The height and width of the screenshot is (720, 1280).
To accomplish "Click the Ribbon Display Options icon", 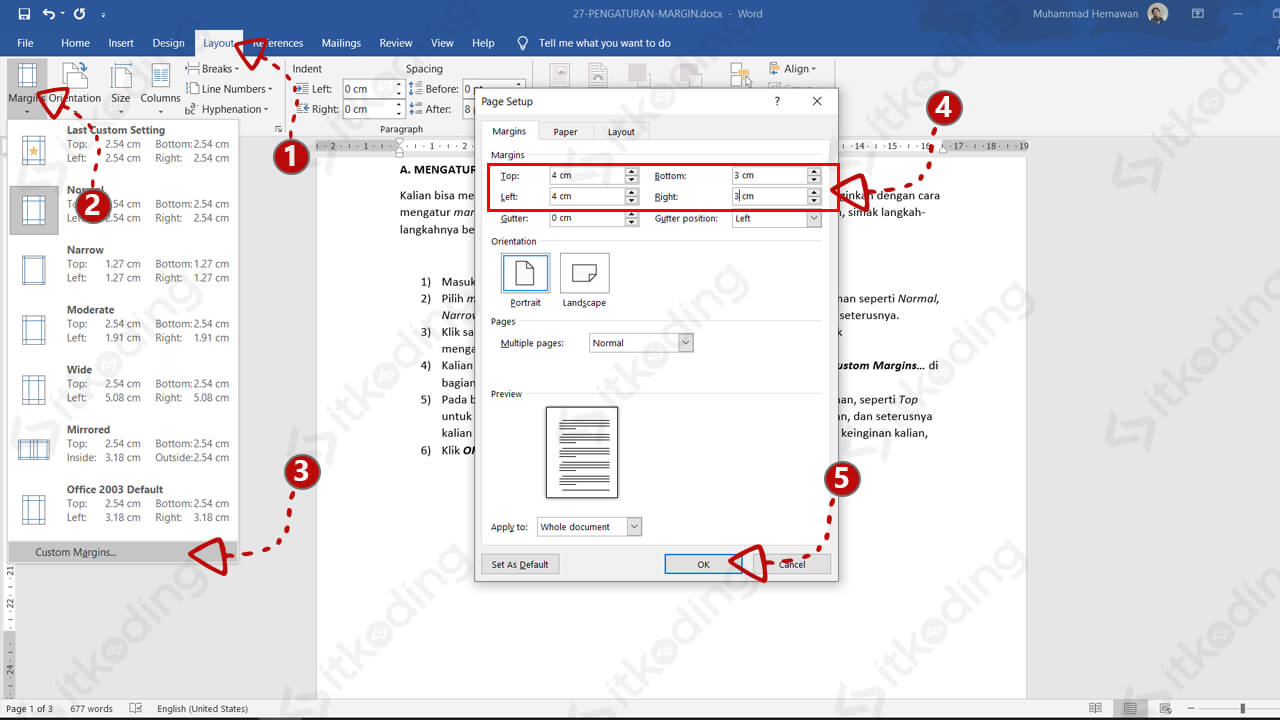I will [x=1198, y=14].
